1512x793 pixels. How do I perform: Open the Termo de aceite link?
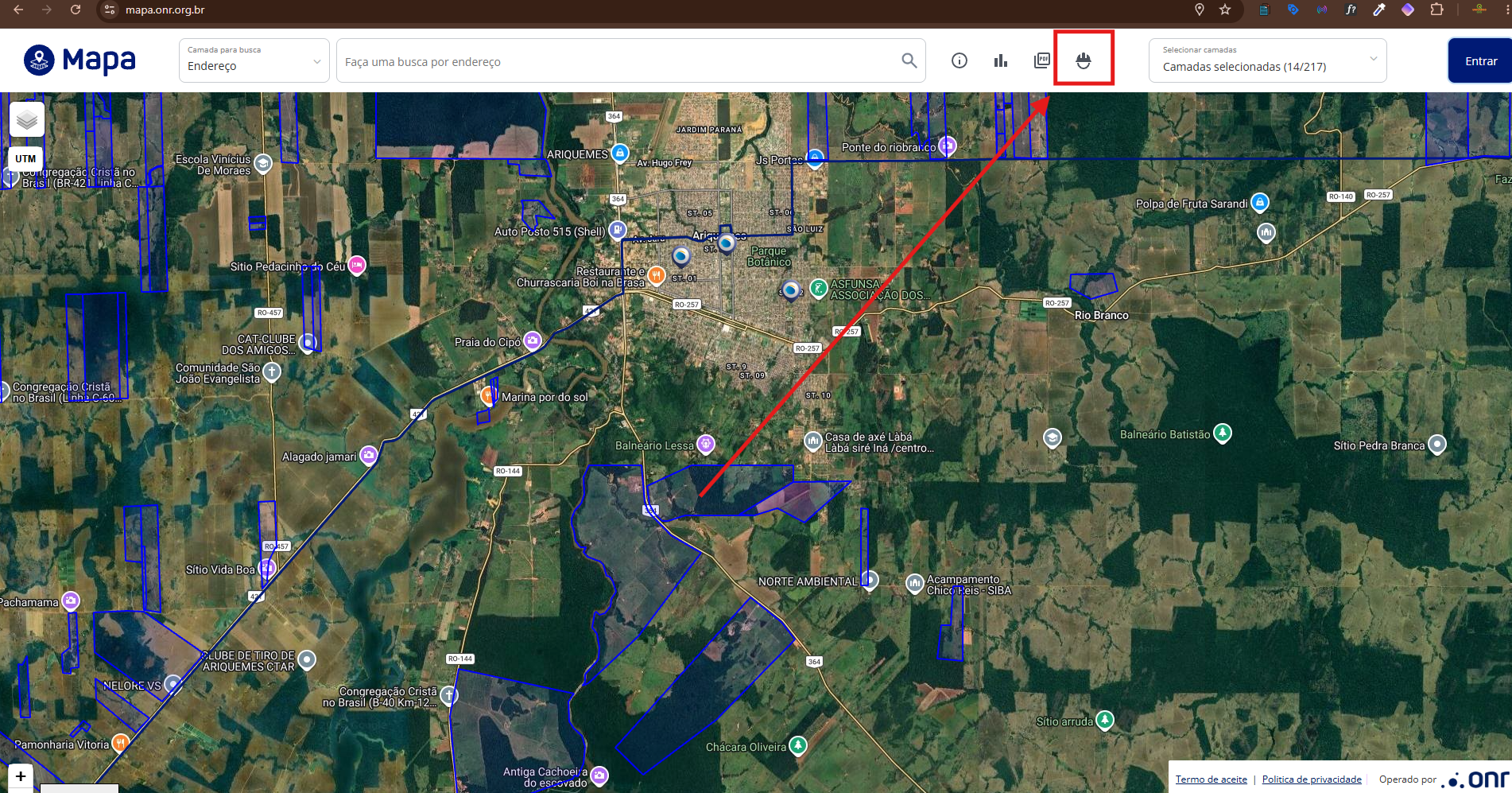1212,779
